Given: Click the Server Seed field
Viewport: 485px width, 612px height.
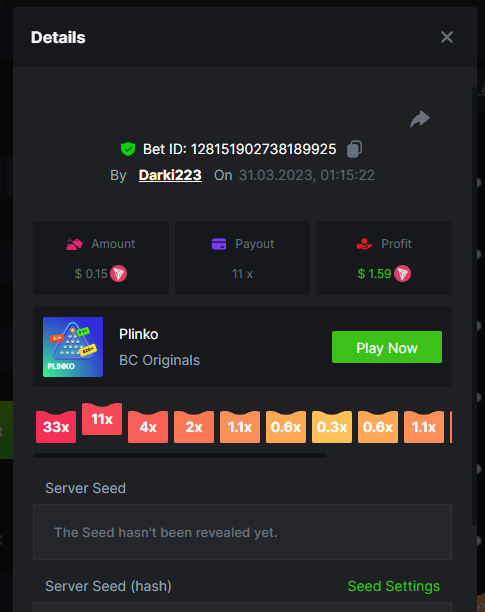Looking at the screenshot, I should pyautogui.click(x=242, y=532).
